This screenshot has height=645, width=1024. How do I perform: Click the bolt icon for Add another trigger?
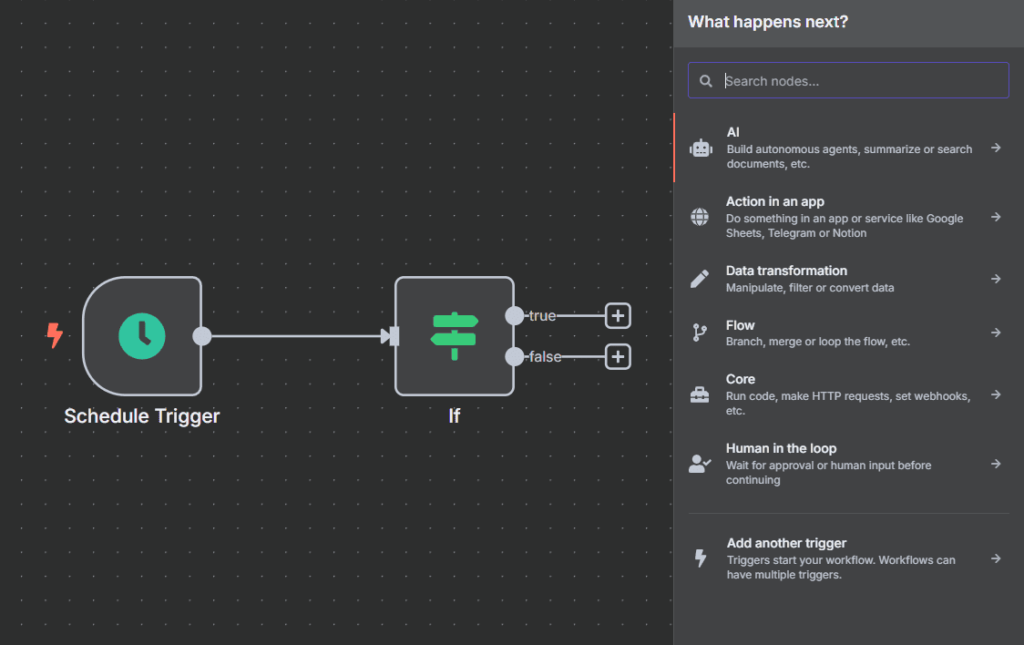tap(701, 558)
